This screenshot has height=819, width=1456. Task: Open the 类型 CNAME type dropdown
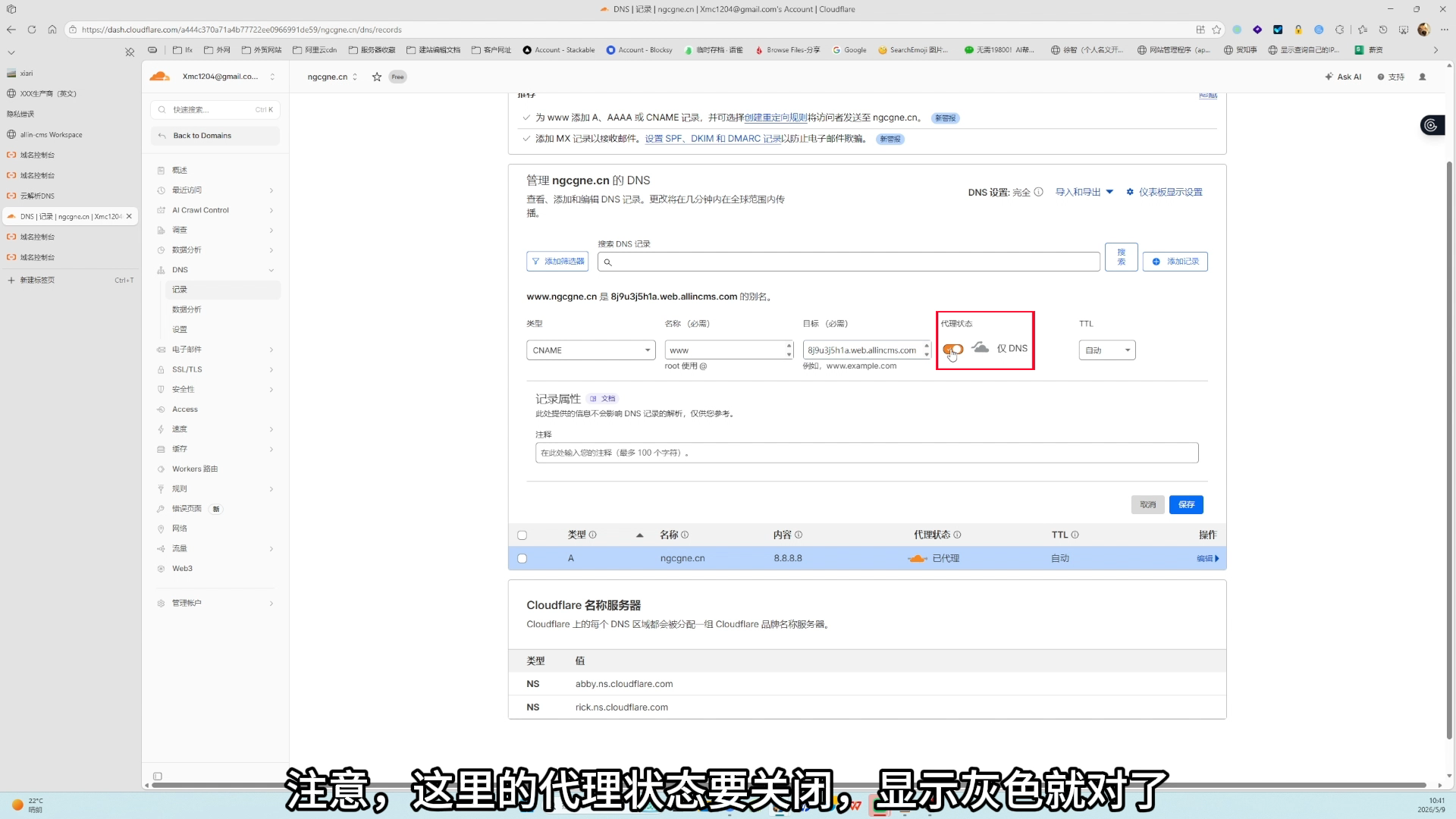point(591,350)
